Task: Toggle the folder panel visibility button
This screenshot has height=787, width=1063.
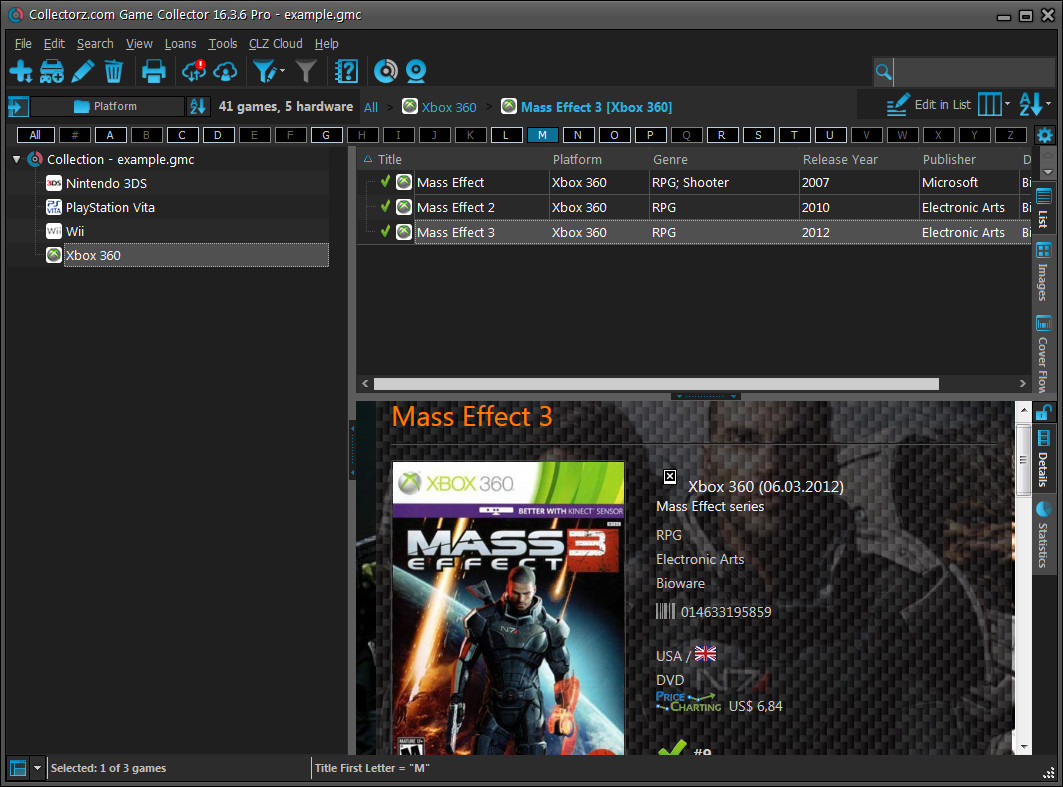Action: coord(18,106)
